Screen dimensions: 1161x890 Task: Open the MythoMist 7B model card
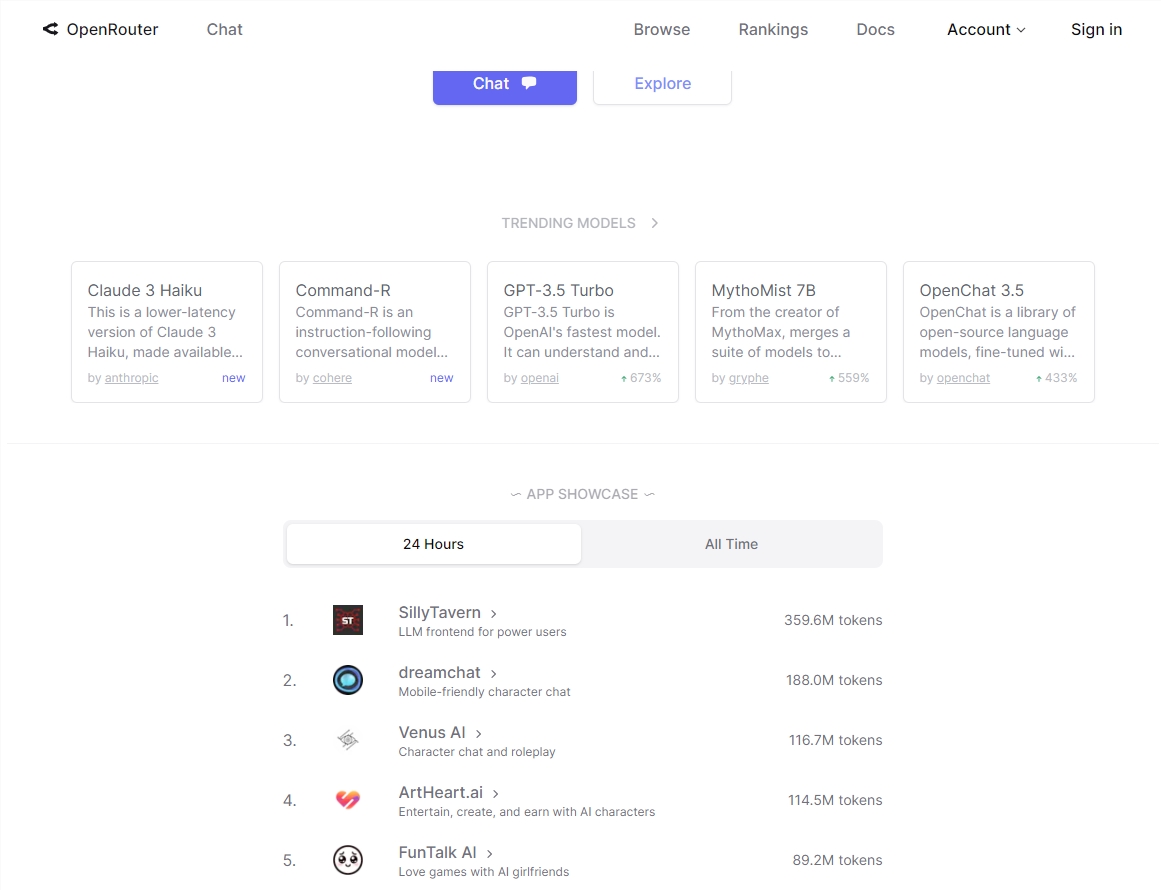click(x=792, y=332)
